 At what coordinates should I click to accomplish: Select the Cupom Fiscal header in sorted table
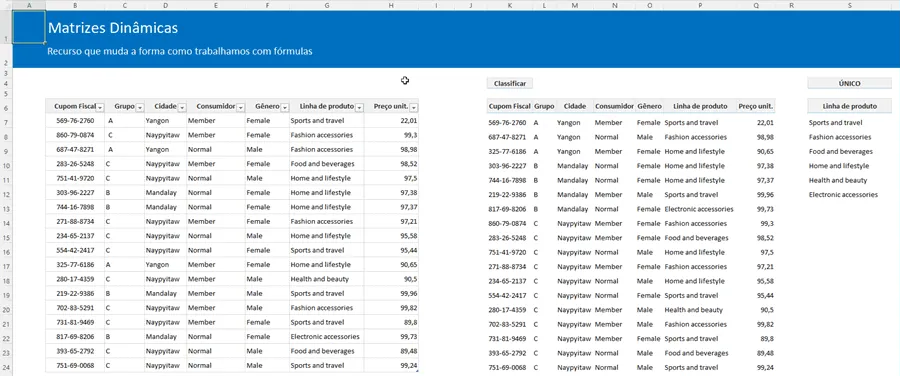[x=509, y=106]
